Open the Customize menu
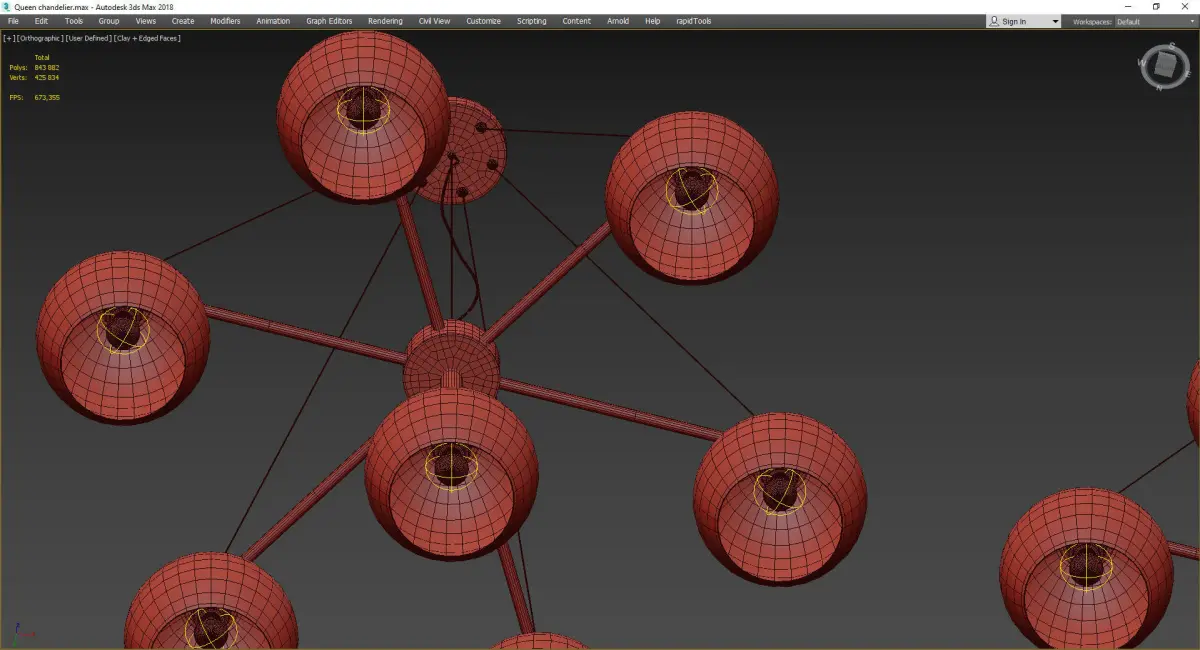Viewport: 1200px width, 650px height. coord(483,21)
